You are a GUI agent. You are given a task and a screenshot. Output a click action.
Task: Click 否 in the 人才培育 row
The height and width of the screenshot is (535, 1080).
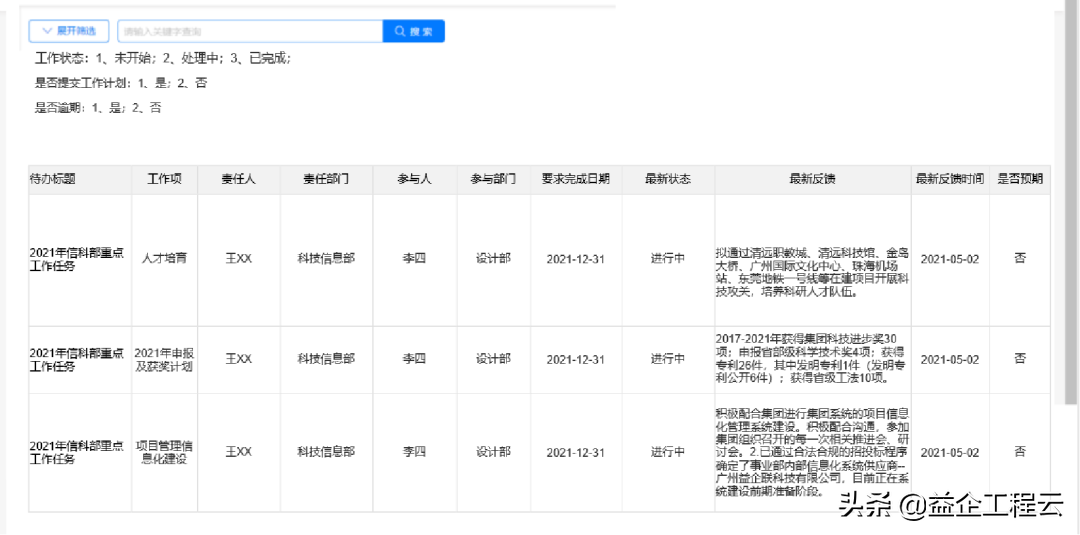click(x=1020, y=259)
